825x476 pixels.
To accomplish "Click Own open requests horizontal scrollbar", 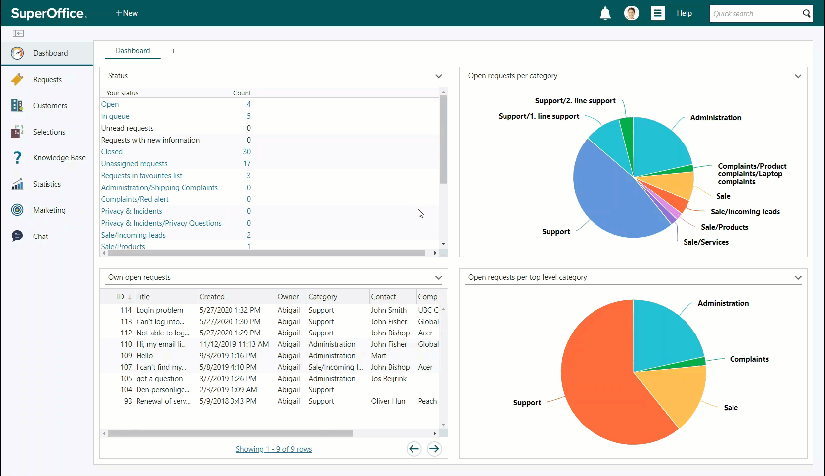I will 230,433.
